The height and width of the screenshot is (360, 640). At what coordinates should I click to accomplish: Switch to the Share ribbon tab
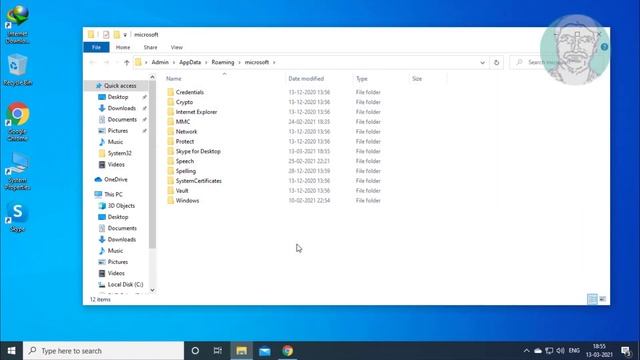(150, 47)
